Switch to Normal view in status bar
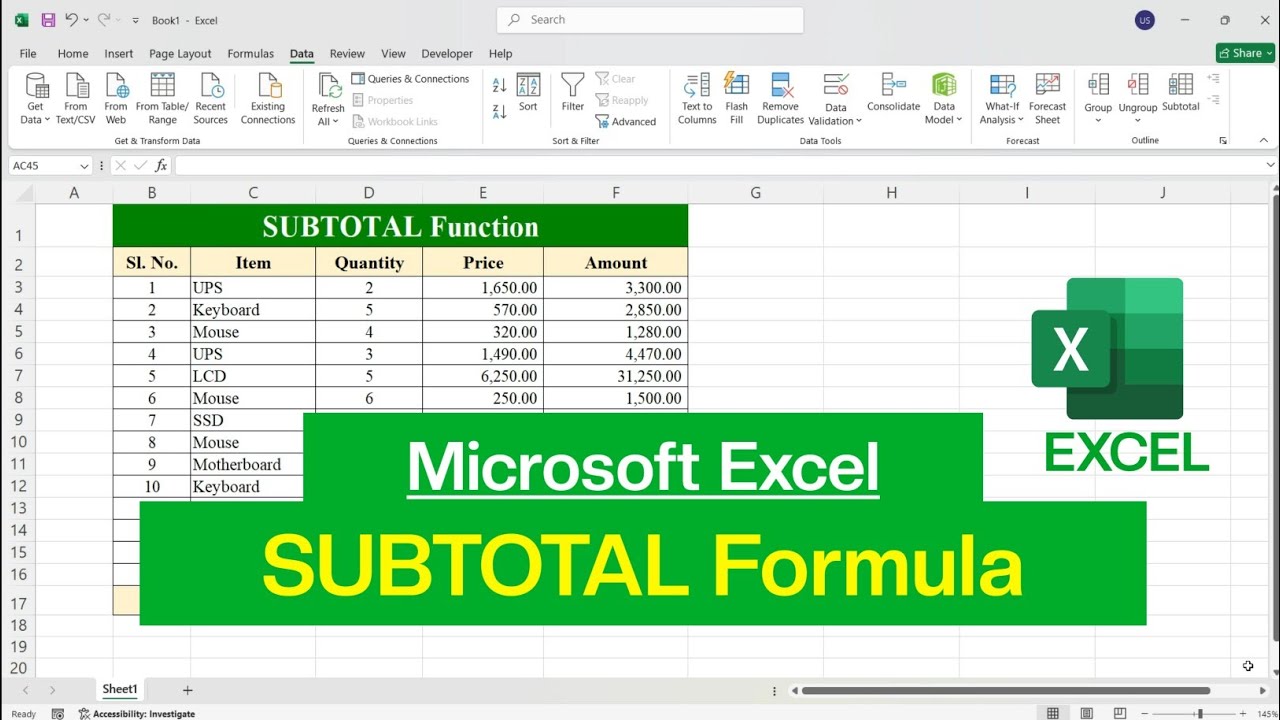The image size is (1280, 720). click(1053, 713)
